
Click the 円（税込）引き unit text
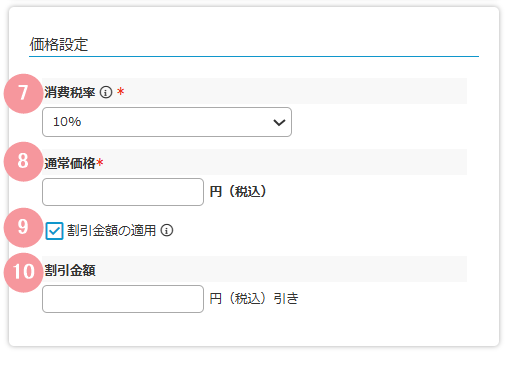pyautogui.click(x=254, y=298)
